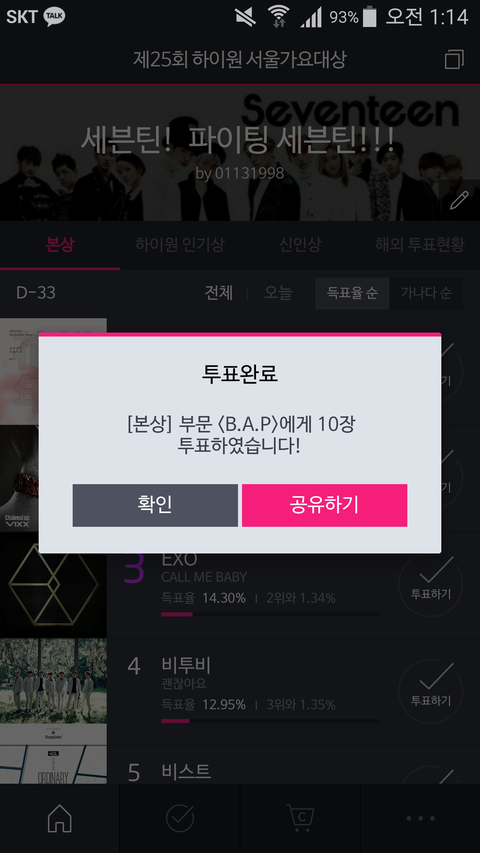Click the EXO vote percentage progress bar
This screenshot has width=480, height=853.
270,614
